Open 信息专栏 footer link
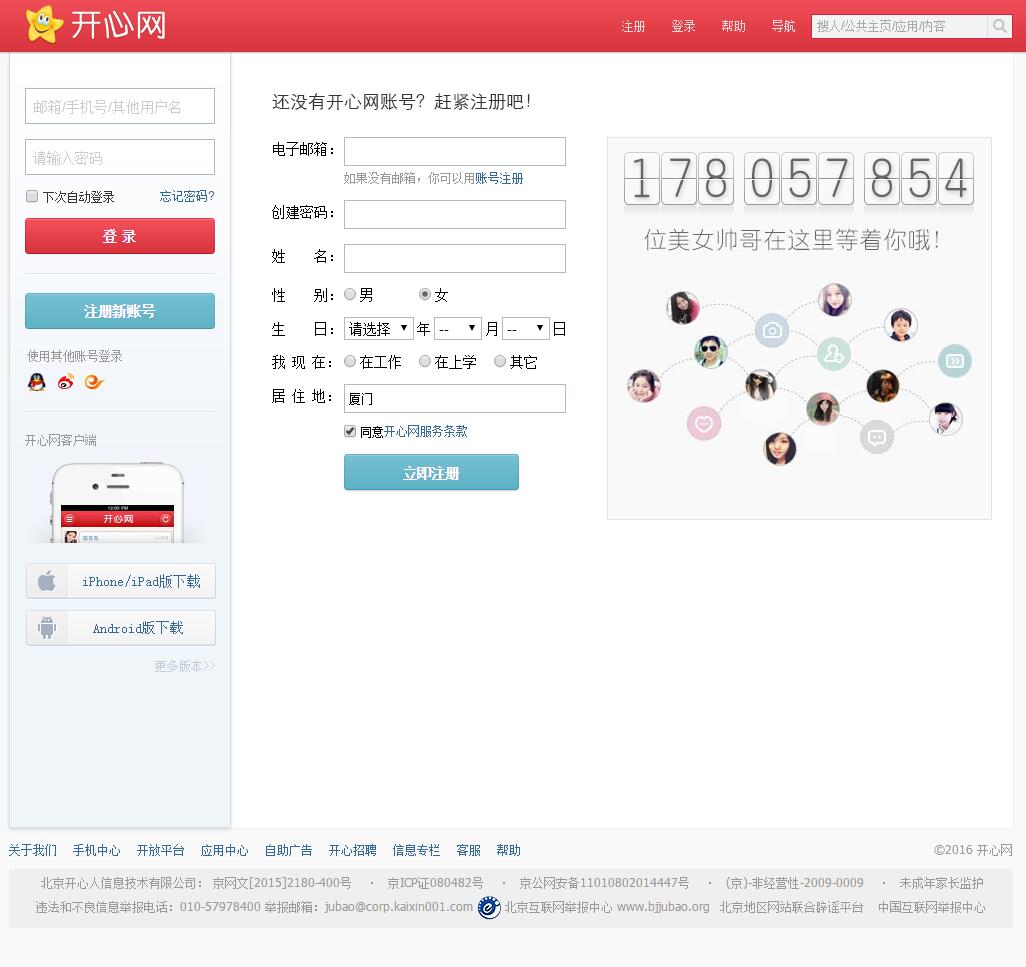 pyautogui.click(x=416, y=850)
